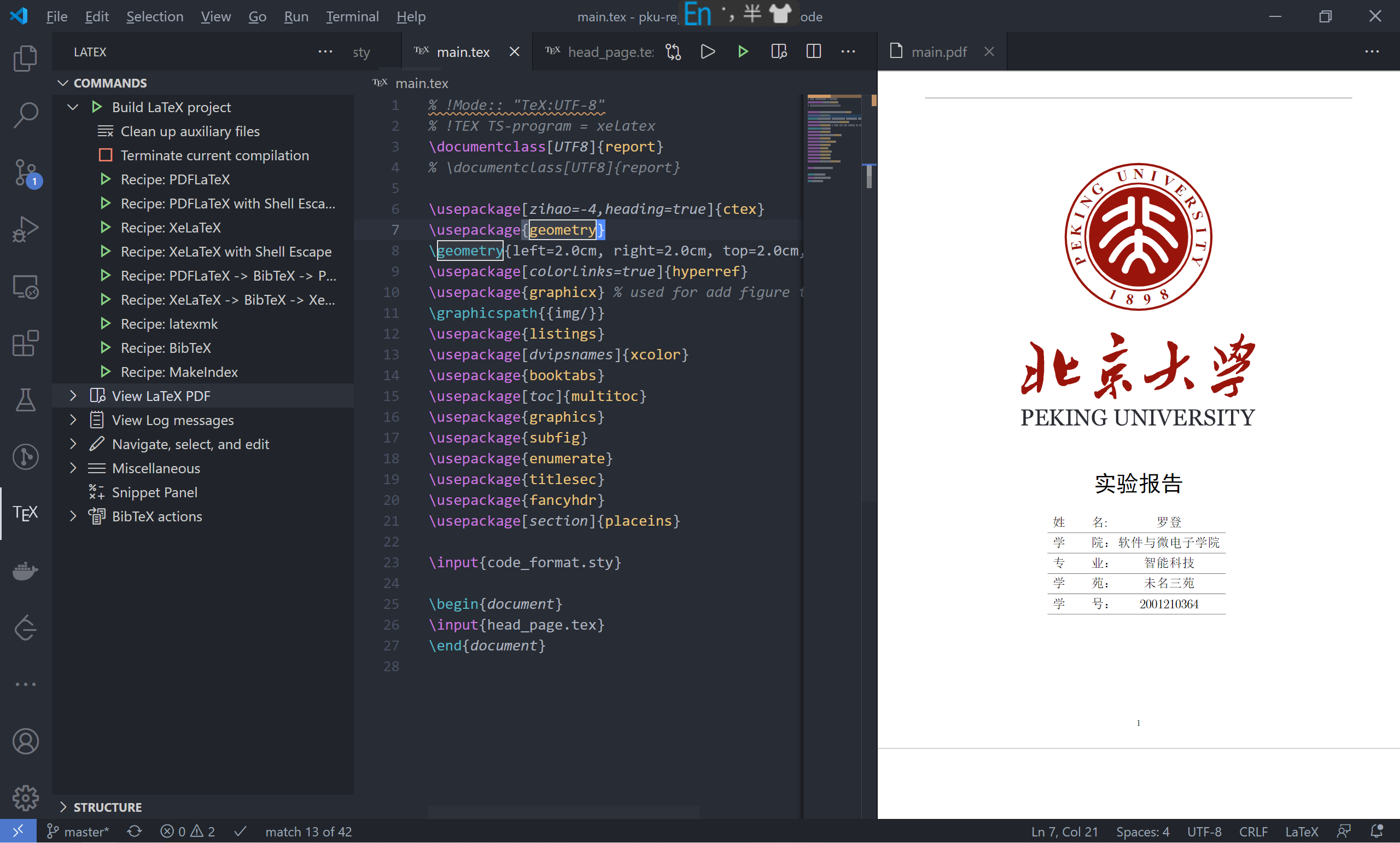Screen dimensions: 1400x843
Task: Open the Explorer view in activity bar
Action: point(26,59)
